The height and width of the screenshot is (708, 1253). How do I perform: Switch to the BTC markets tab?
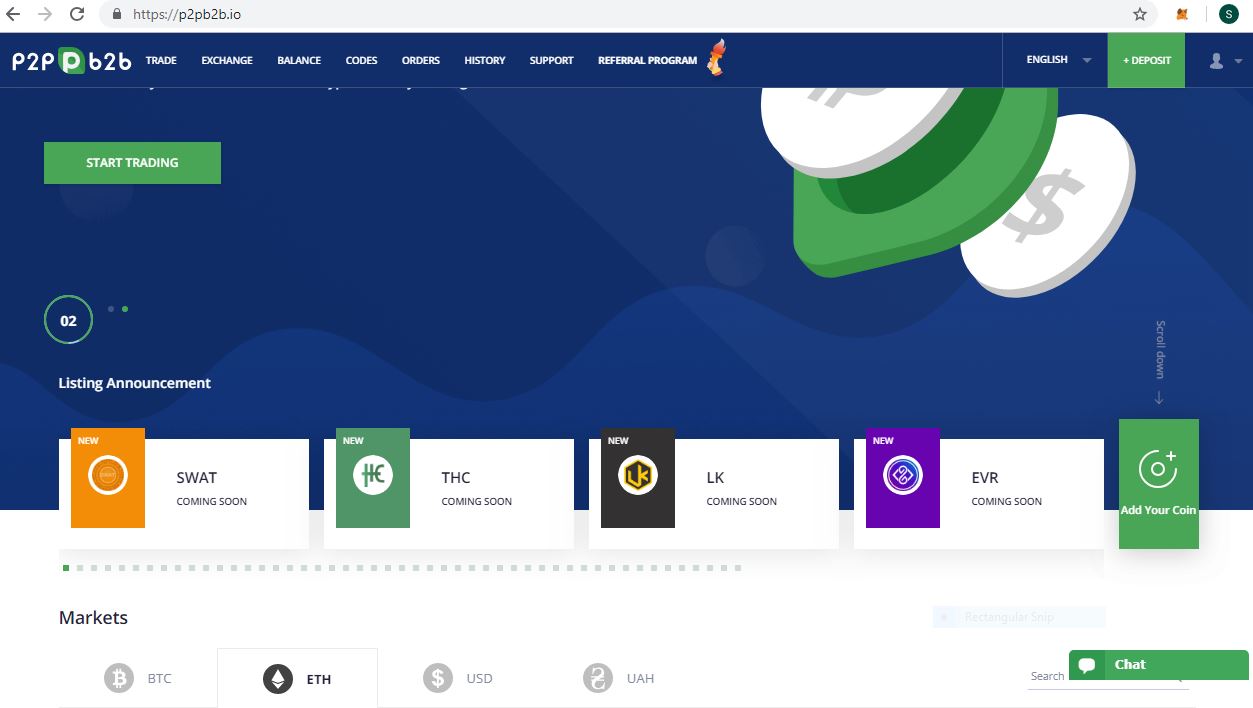click(x=138, y=679)
